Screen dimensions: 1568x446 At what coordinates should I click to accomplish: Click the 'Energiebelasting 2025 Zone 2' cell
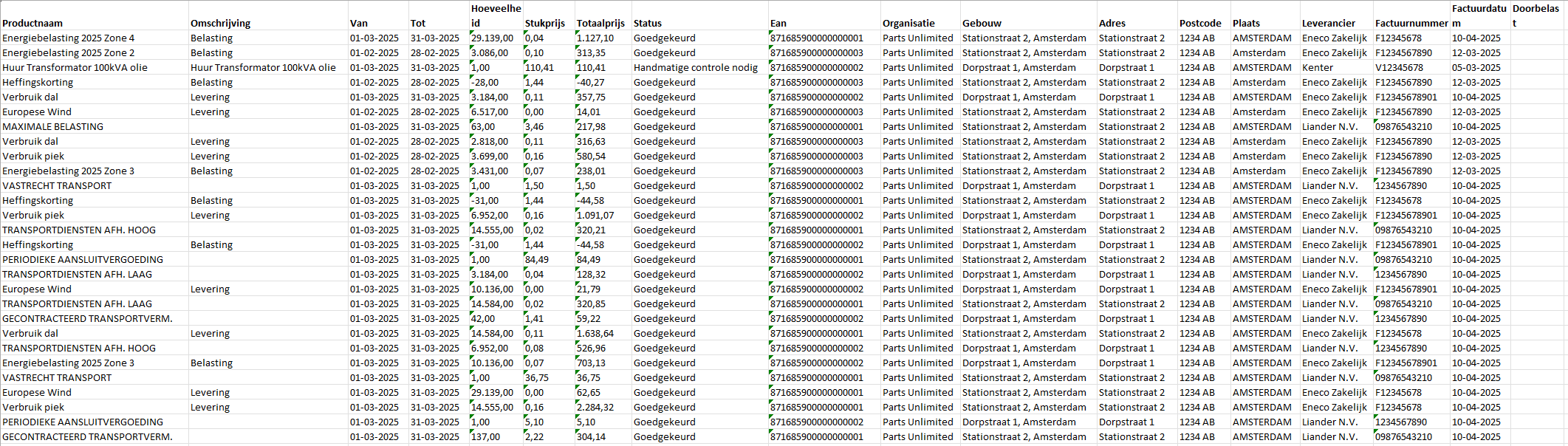pos(69,52)
